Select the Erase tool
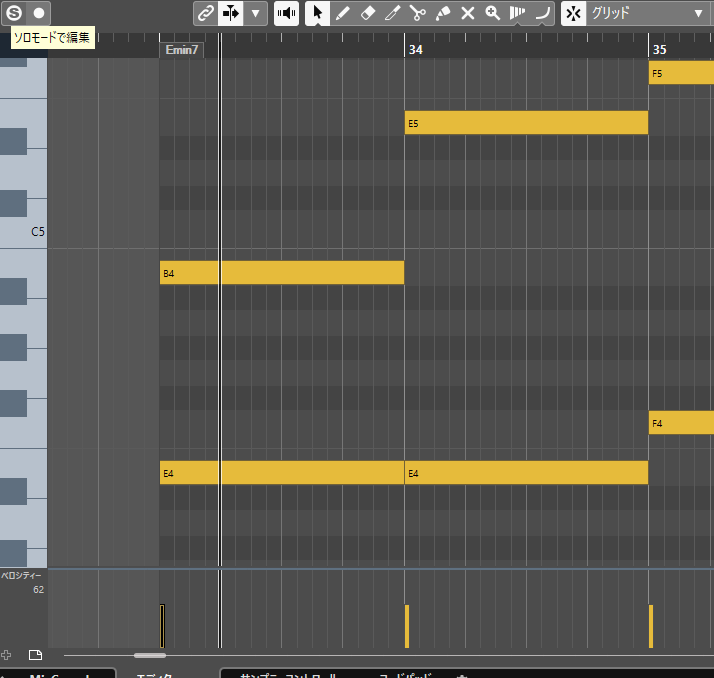The height and width of the screenshot is (678, 714). pos(367,13)
